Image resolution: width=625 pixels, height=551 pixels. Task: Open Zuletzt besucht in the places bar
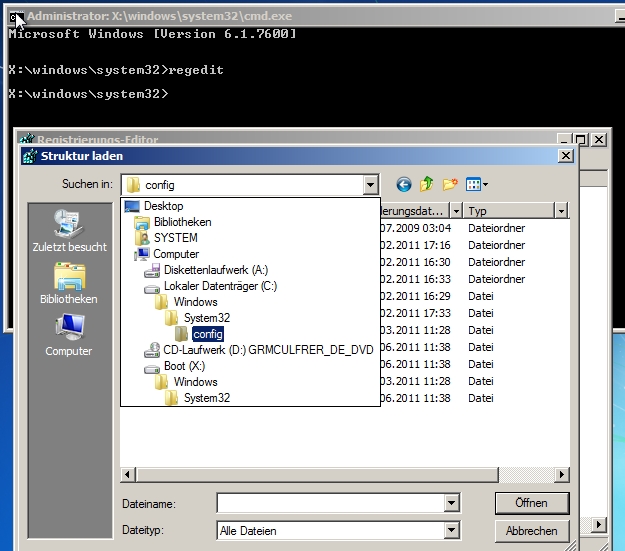(69, 231)
